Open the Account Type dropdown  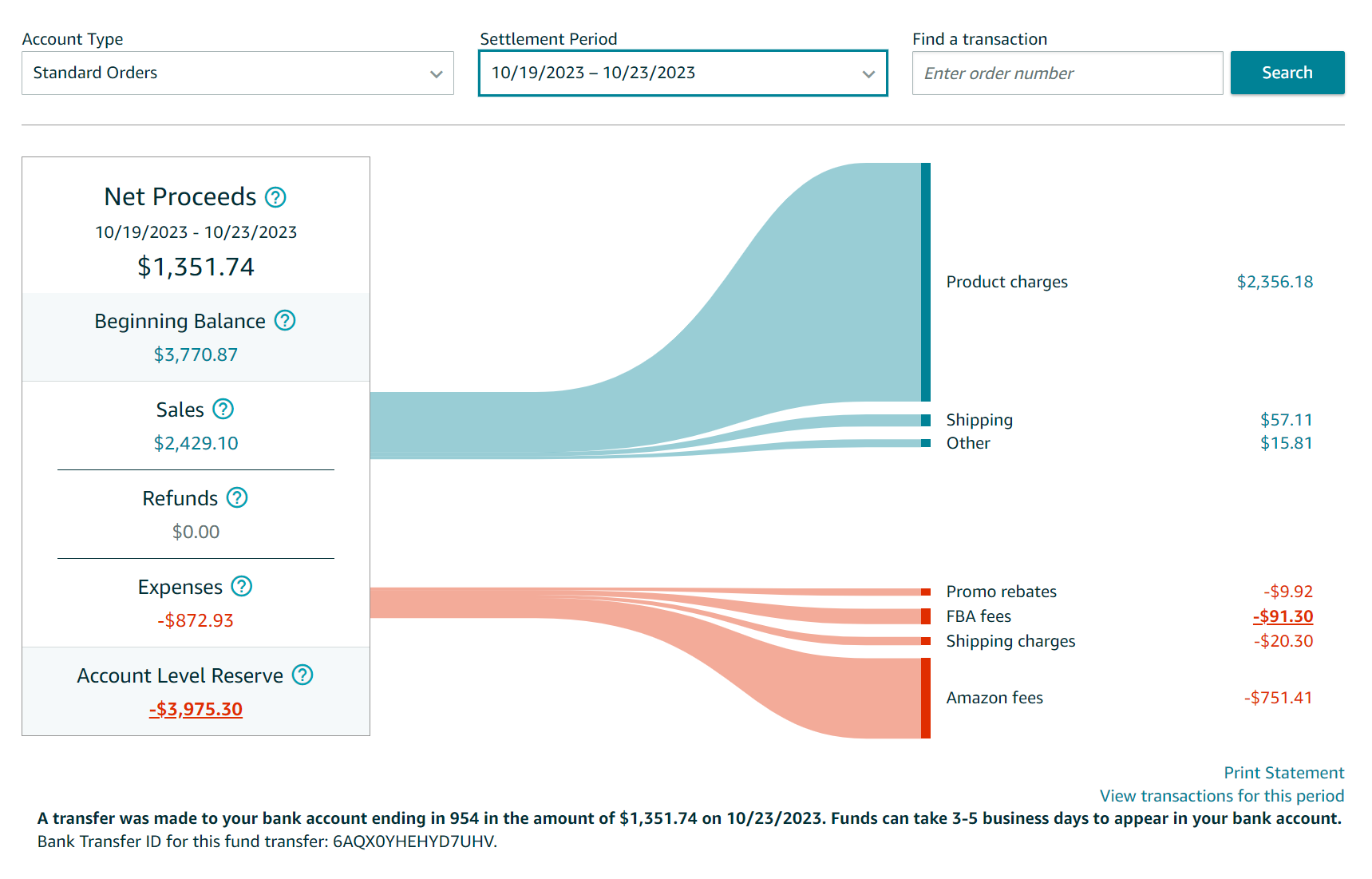237,73
